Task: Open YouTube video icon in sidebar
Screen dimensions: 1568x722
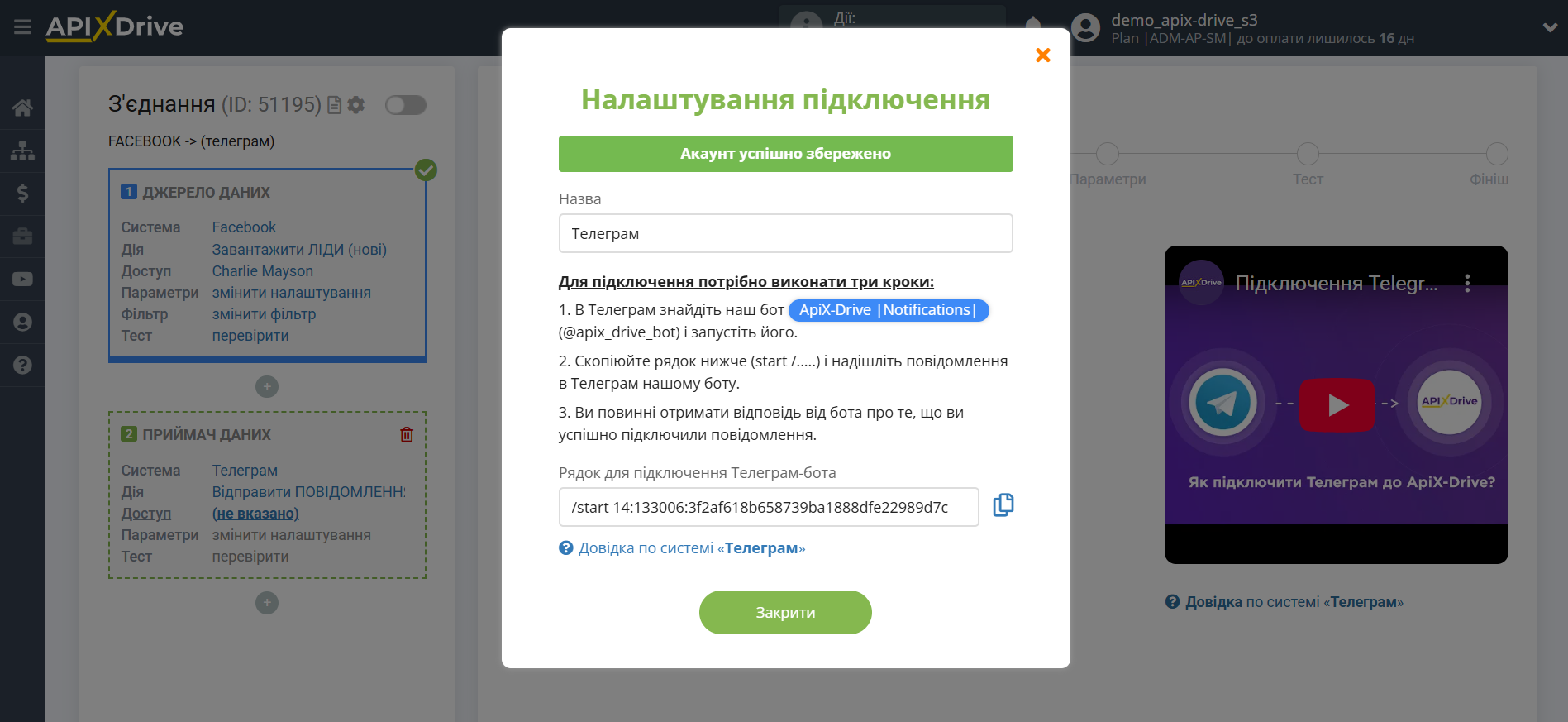Action: tap(22, 280)
